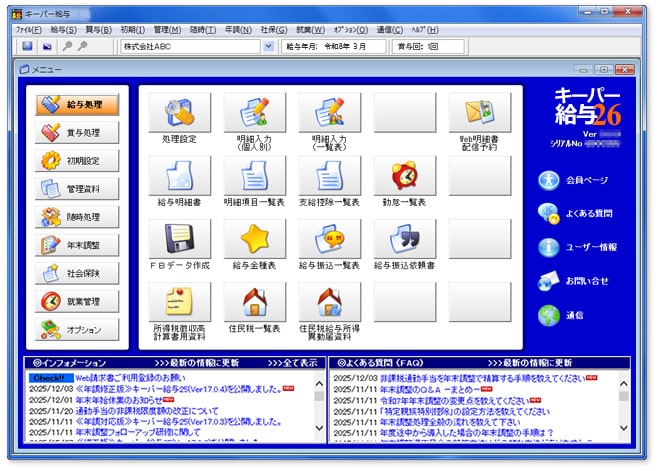Screen dimensions: 659x471
Task: Select 就業管理 in the sidebar
Action: tap(77, 302)
